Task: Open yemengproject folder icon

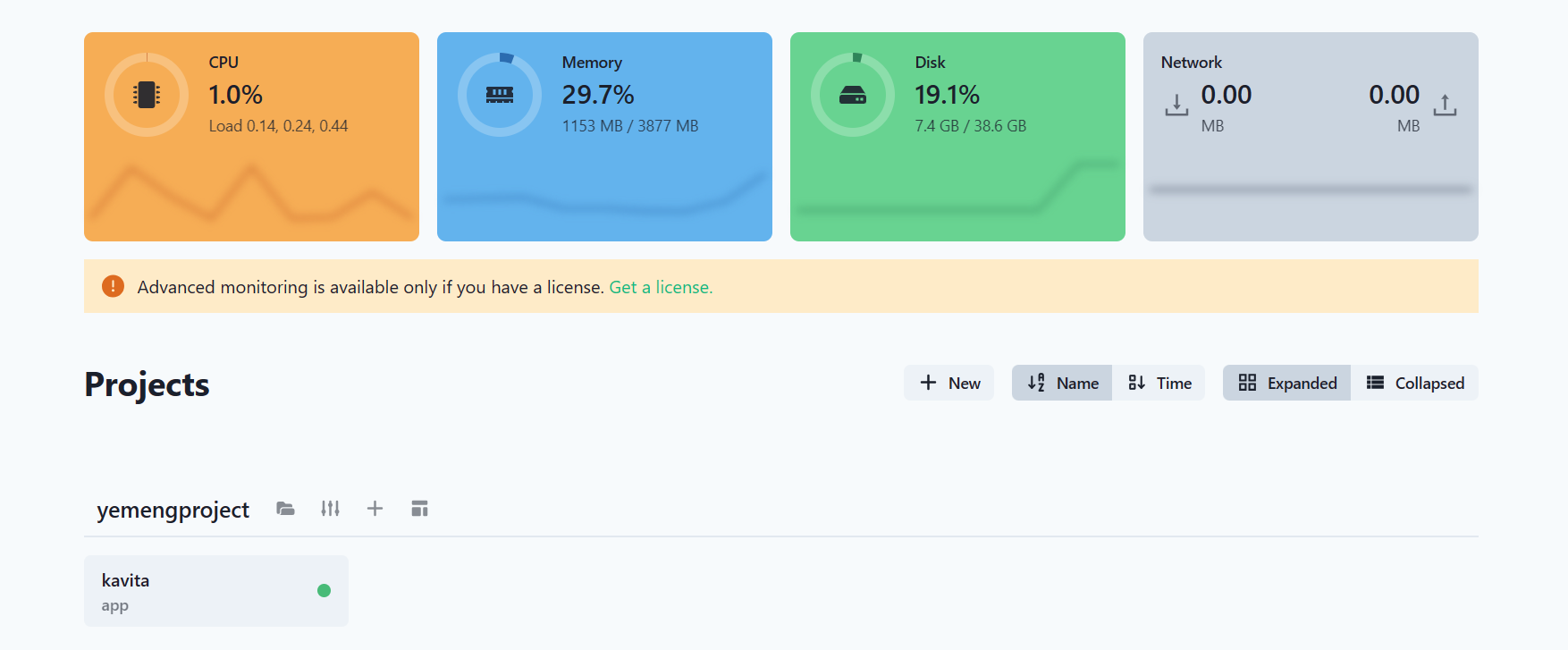Action: (x=285, y=509)
